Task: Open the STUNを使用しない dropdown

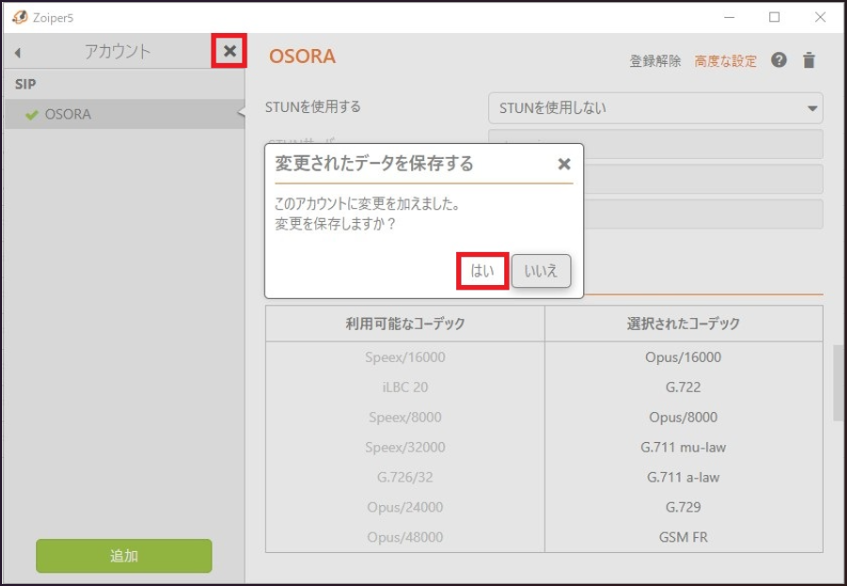Action: click(655, 108)
